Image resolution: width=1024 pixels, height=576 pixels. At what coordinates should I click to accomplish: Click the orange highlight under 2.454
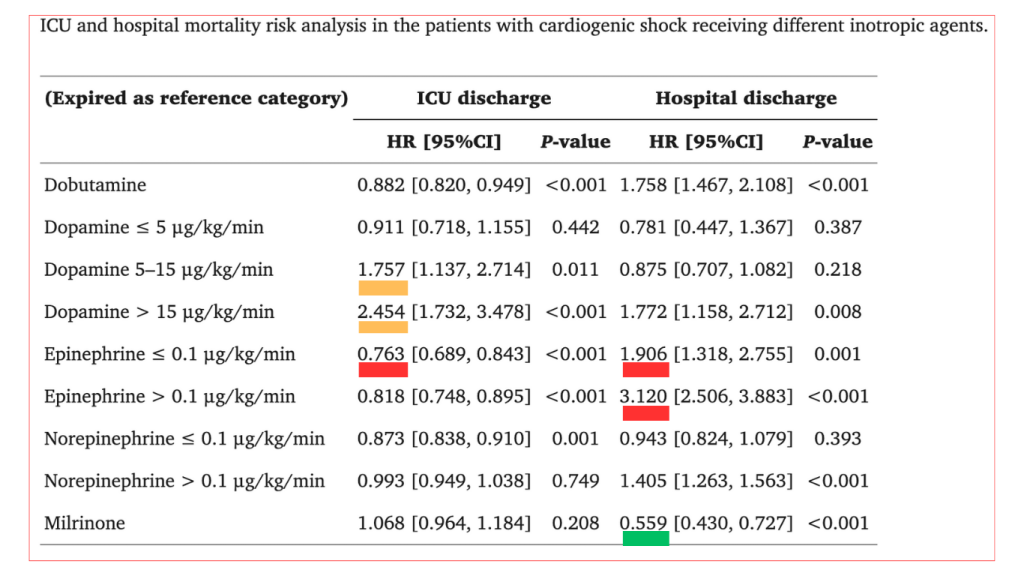[x=382, y=327]
